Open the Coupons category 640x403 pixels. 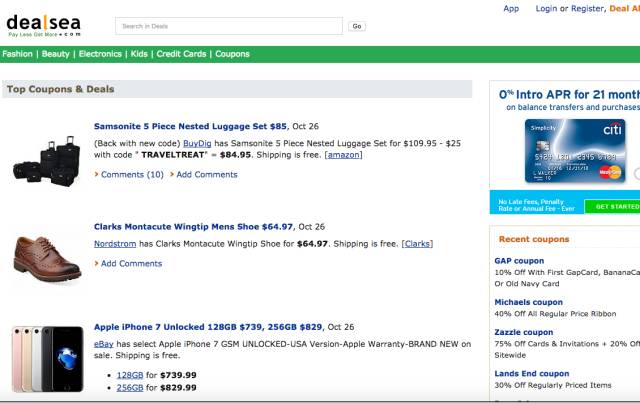pos(232,54)
